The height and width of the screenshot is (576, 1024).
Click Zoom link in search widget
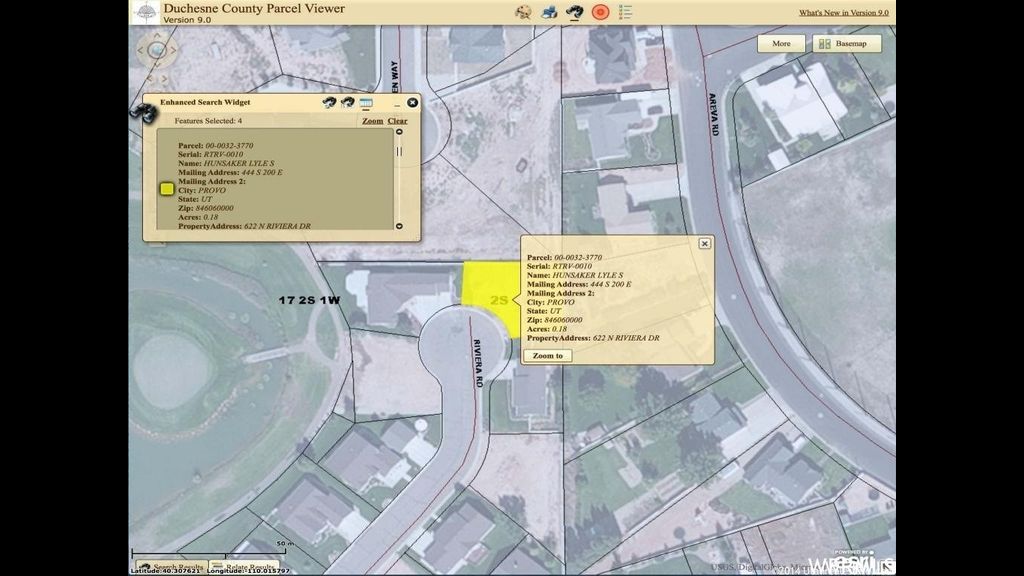372,121
